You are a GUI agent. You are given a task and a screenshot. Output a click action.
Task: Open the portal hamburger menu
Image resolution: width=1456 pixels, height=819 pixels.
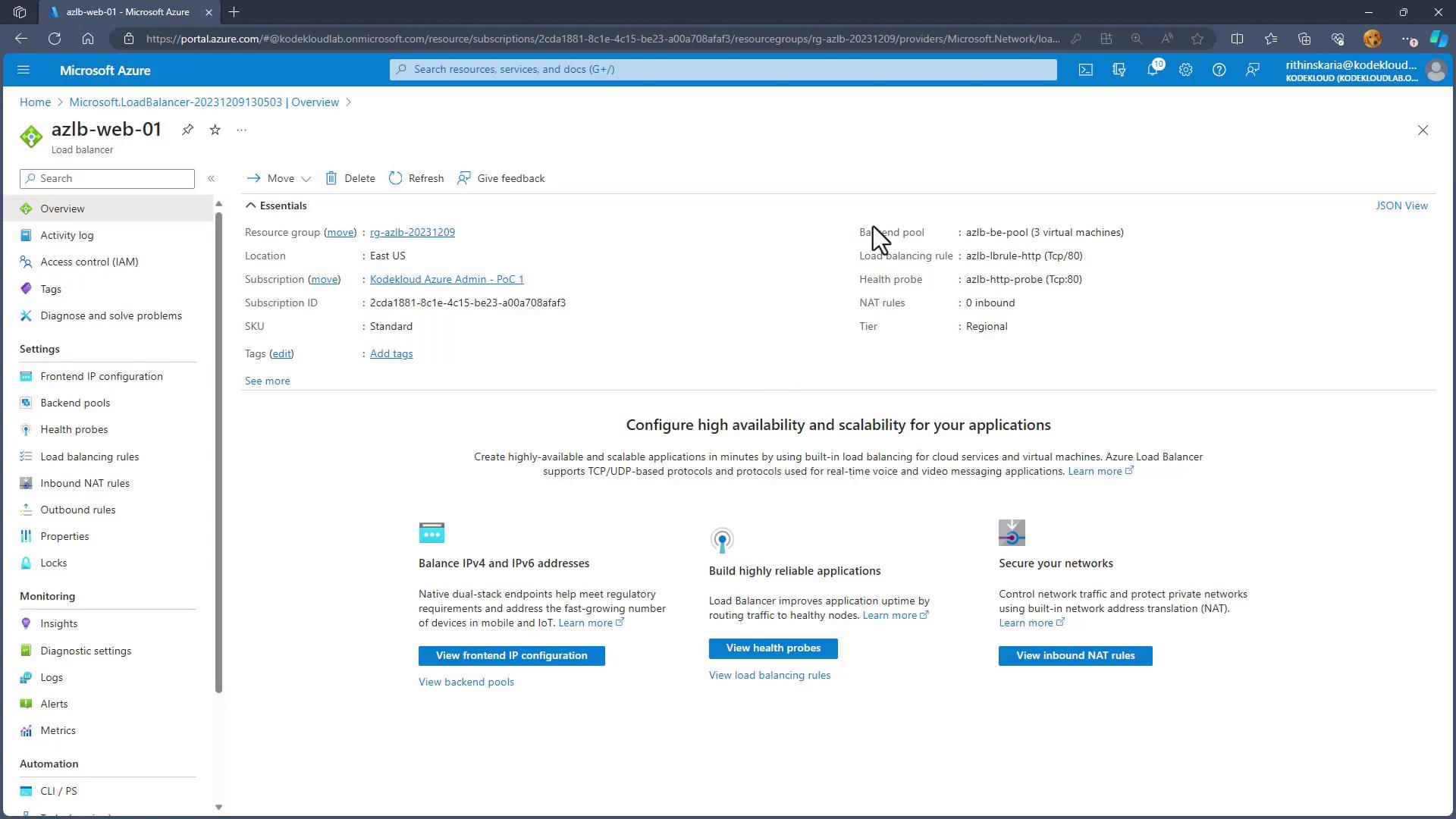[x=23, y=70]
